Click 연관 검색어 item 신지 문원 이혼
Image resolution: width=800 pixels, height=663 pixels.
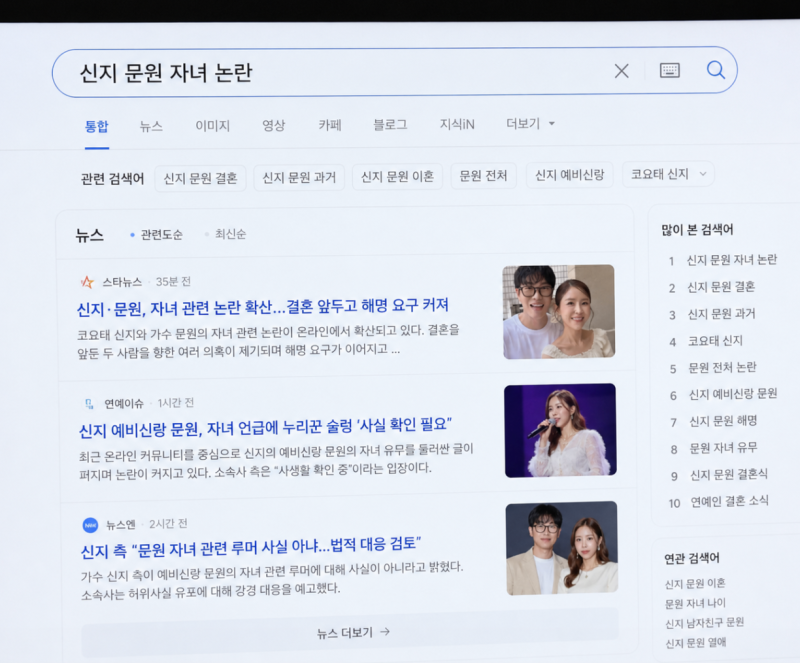click(x=695, y=584)
